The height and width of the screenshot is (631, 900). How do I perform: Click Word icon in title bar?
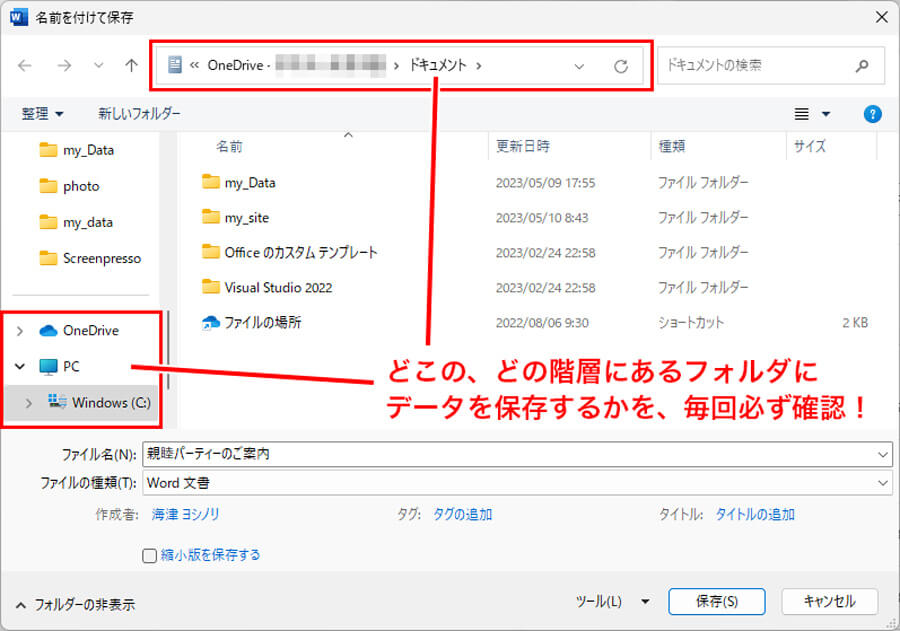[18, 17]
